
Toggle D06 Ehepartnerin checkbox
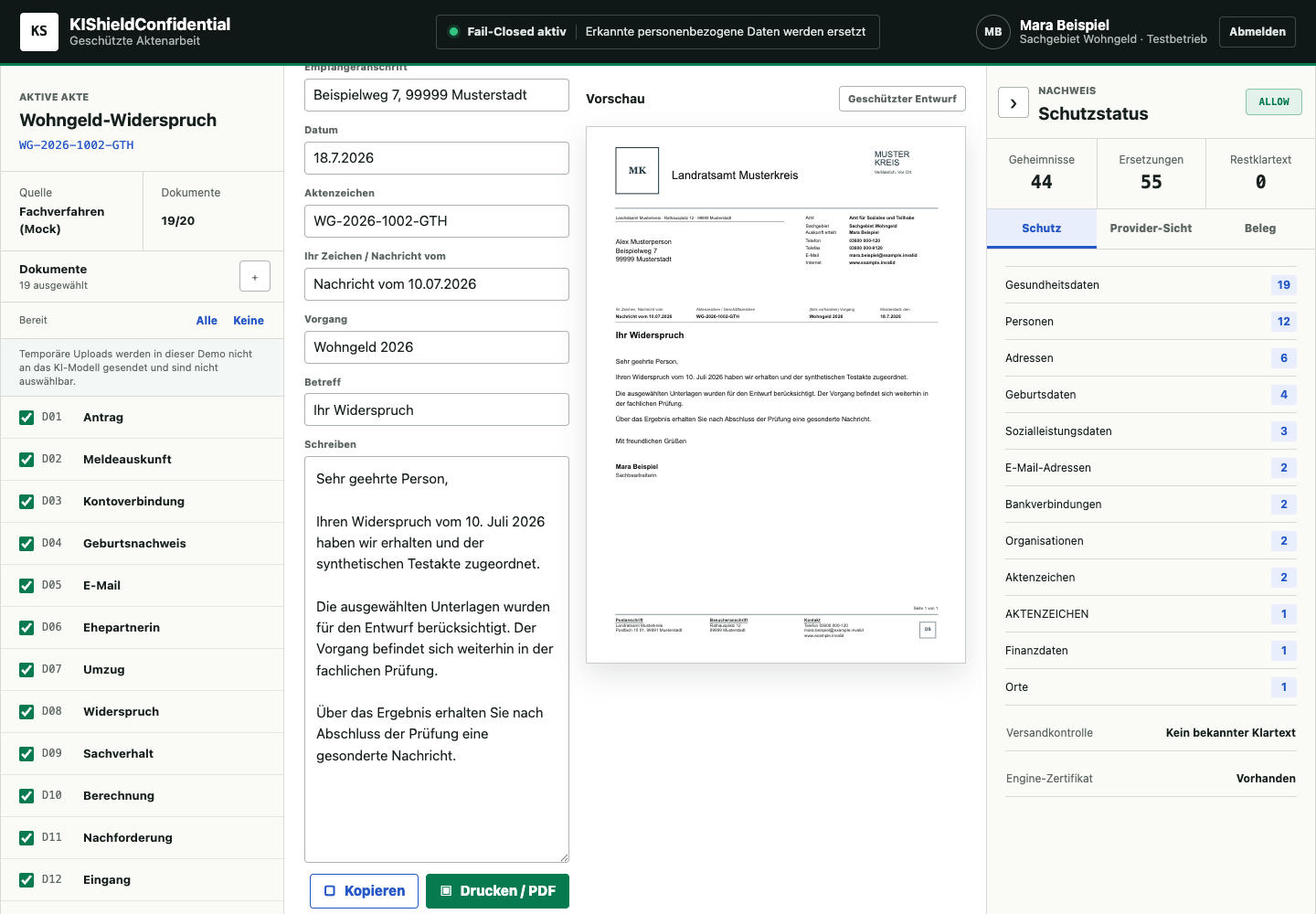click(27, 628)
